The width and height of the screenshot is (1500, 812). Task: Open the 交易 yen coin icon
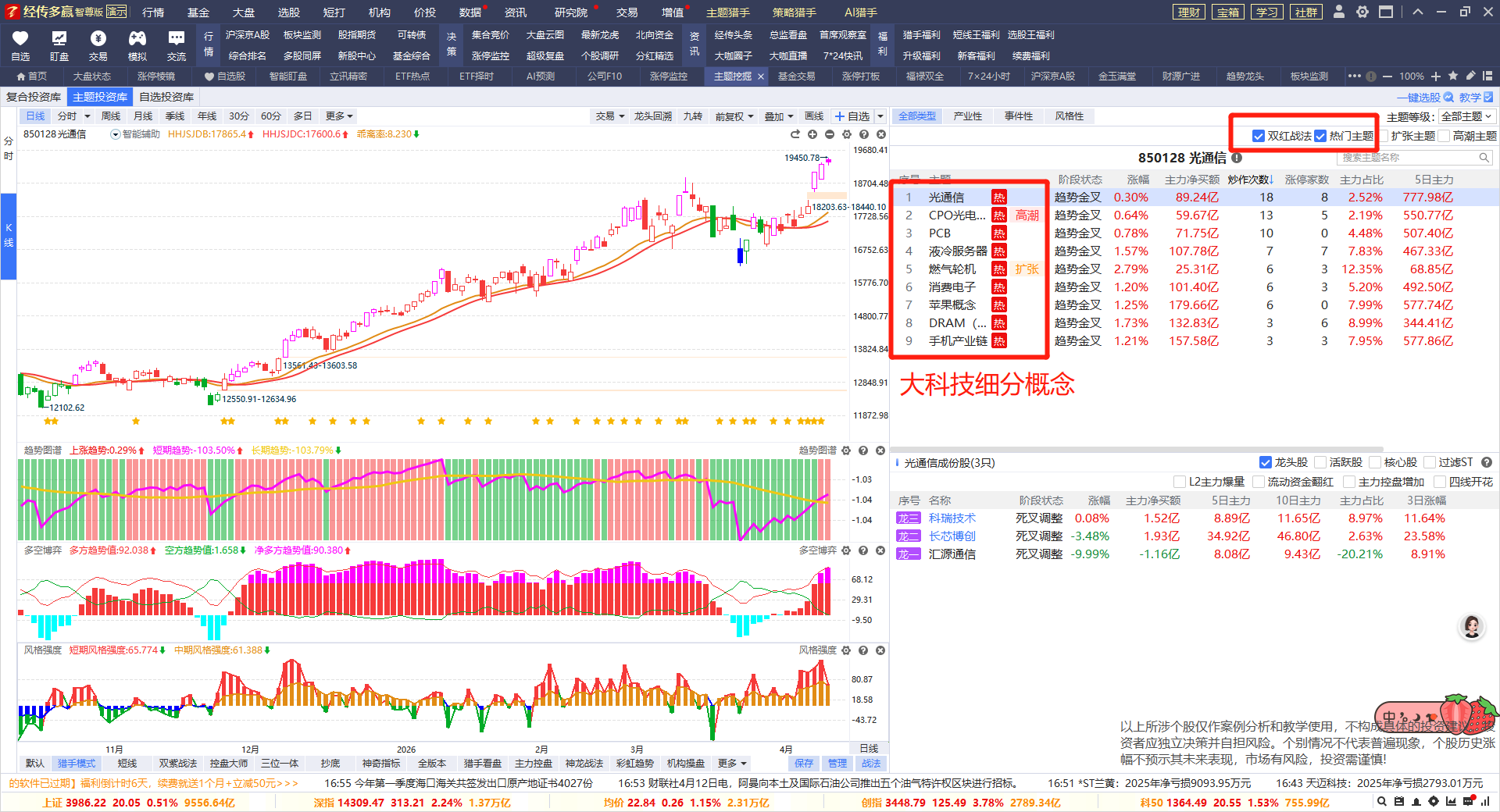[98, 39]
